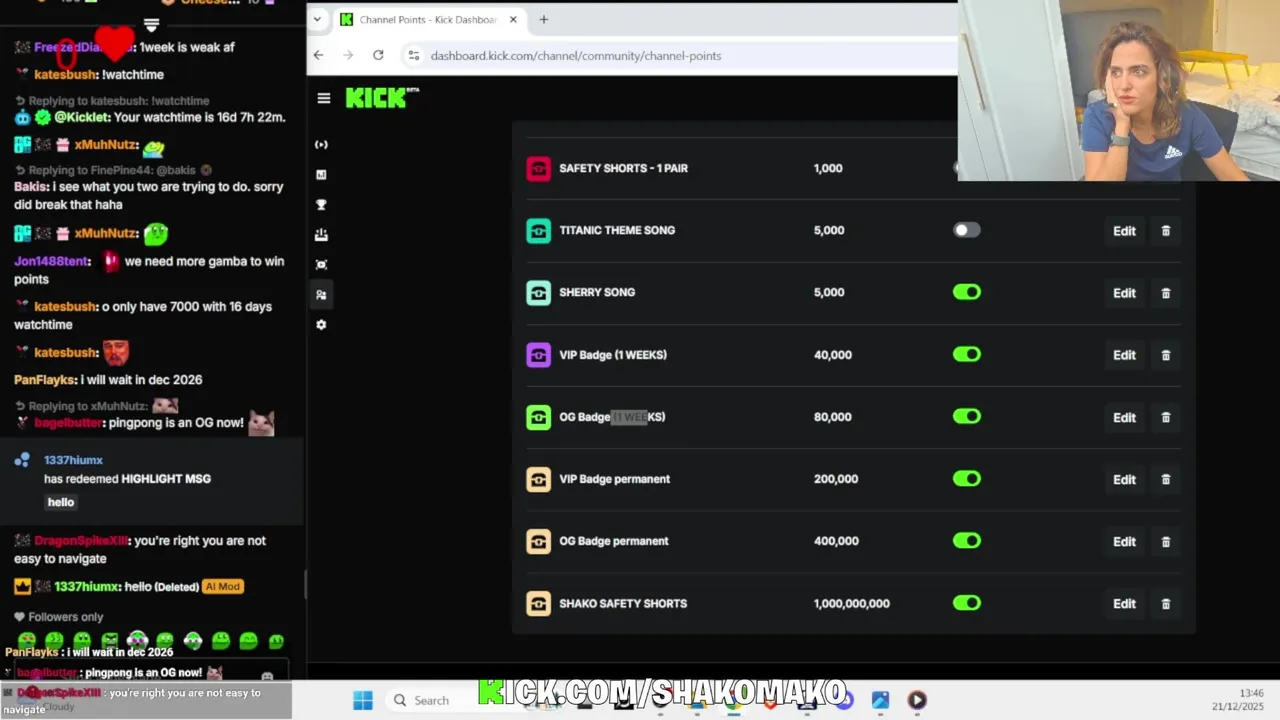1280x720 pixels.
Task: Delete the VIP Badge permanent reward
Action: 1165,479
